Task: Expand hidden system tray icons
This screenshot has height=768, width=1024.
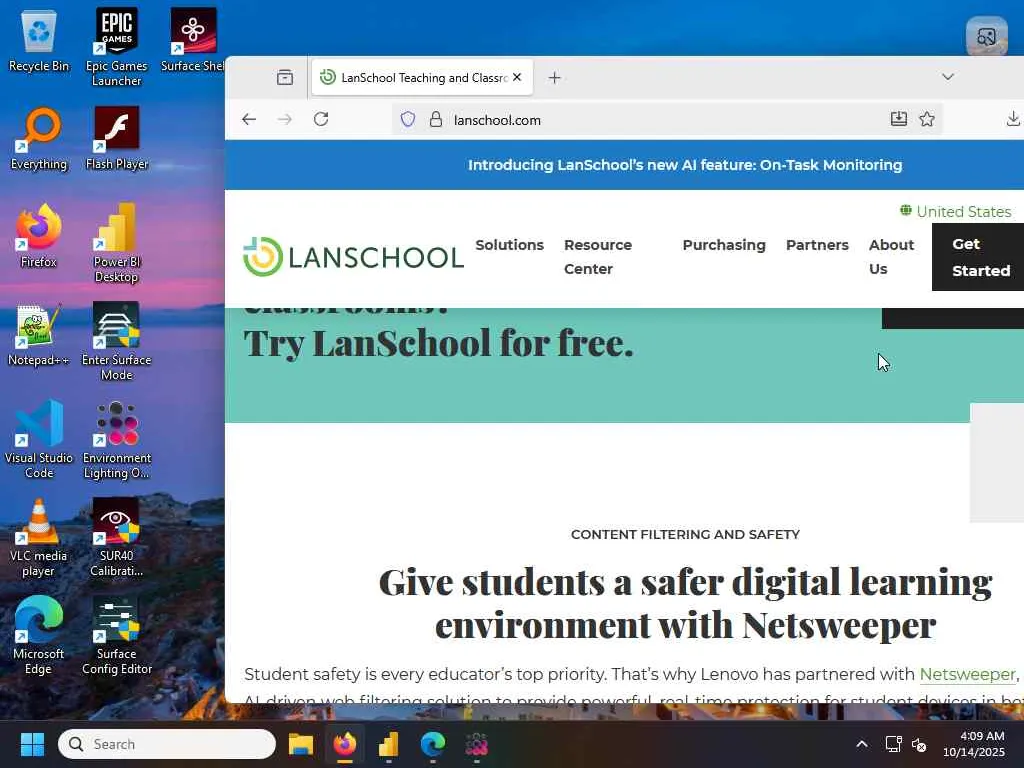Action: pos(862,744)
